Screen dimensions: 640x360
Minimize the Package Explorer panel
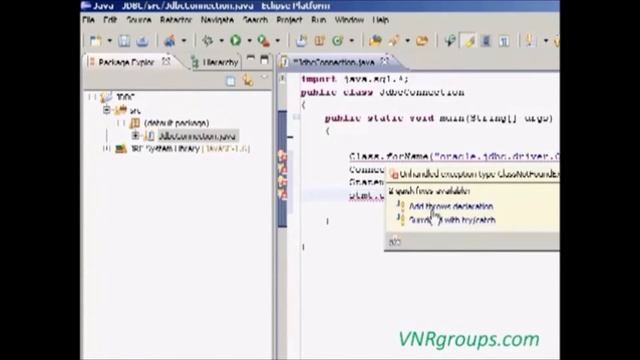(251, 59)
